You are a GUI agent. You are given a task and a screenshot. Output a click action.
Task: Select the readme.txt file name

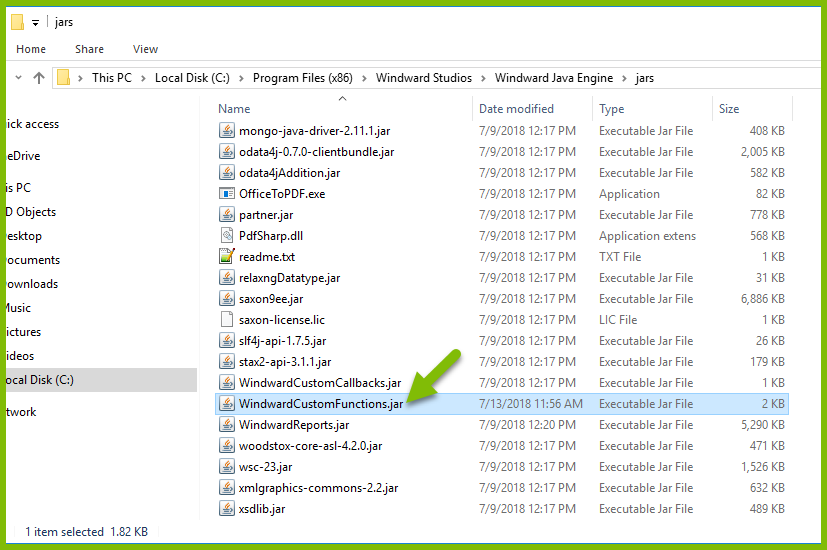click(x=267, y=257)
